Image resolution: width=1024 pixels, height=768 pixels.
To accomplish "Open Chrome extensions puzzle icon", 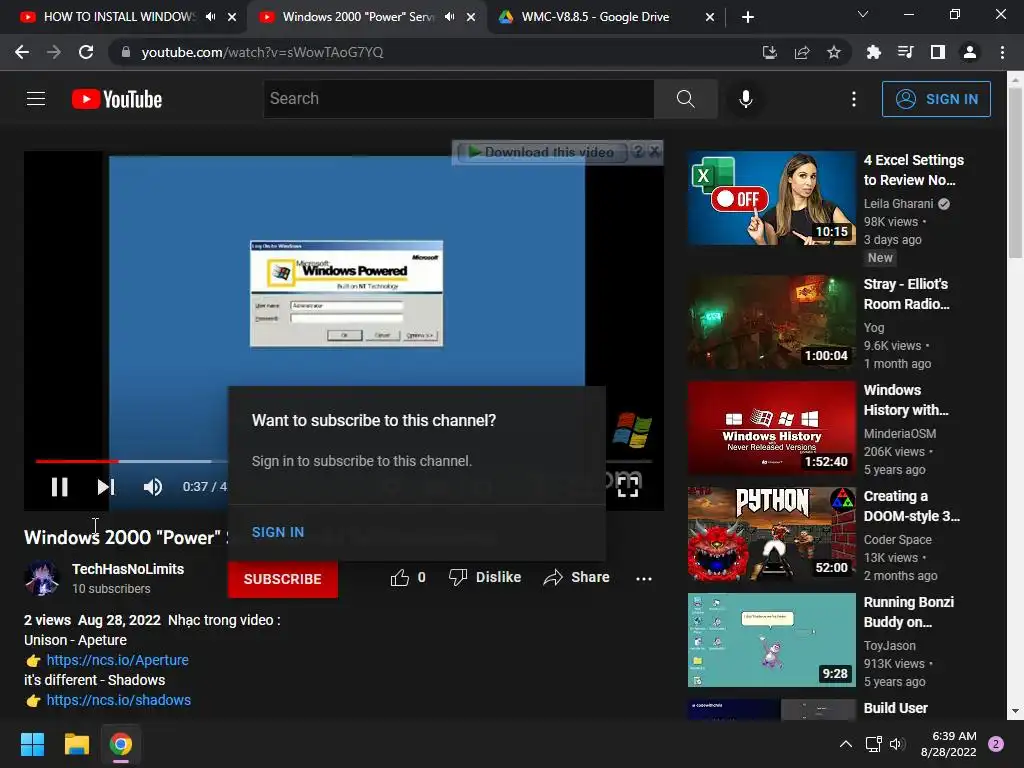I will click(x=873, y=52).
